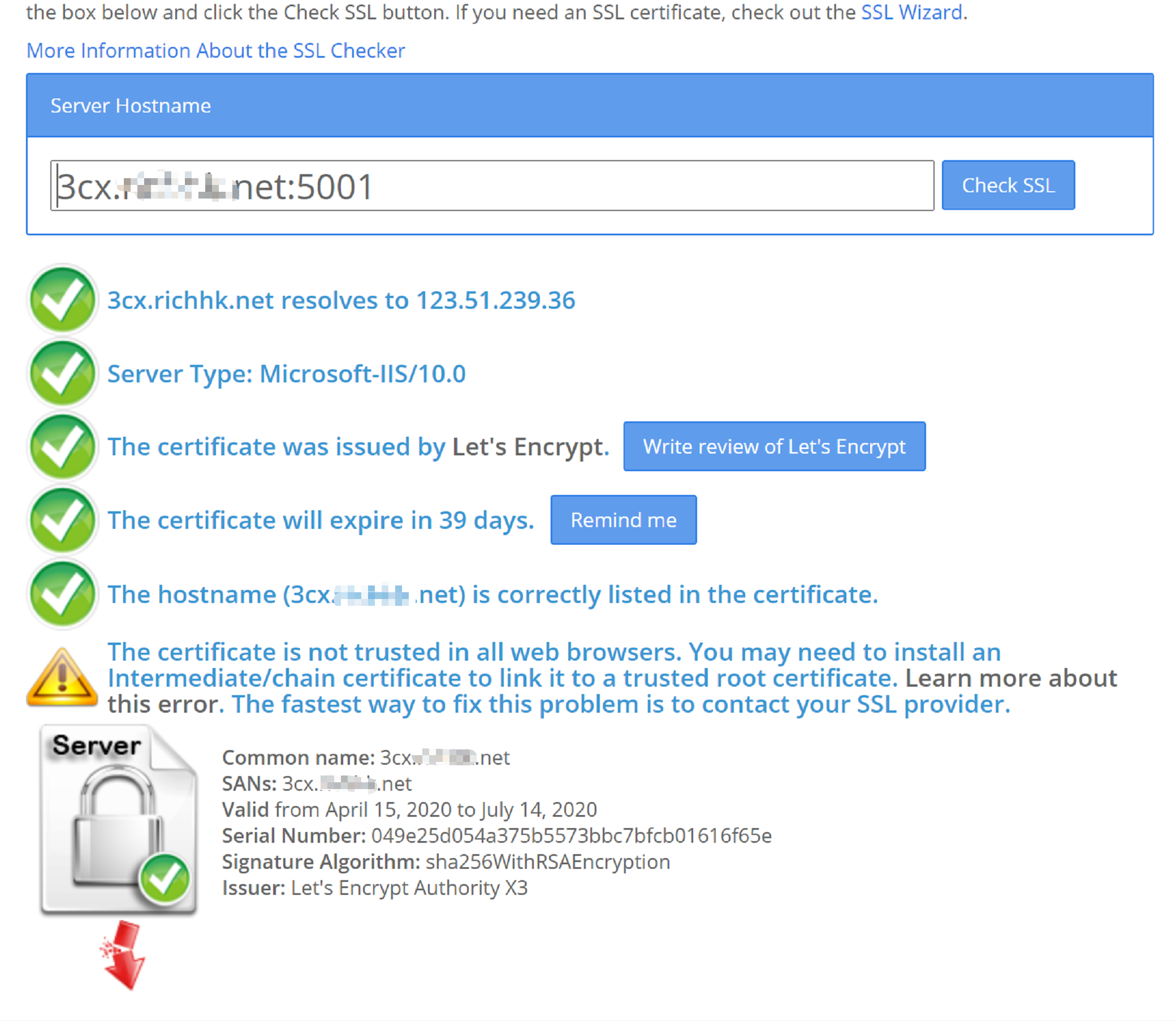Click the green checkmark beside Server Type
1176x1021 pixels.
coord(63,374)
